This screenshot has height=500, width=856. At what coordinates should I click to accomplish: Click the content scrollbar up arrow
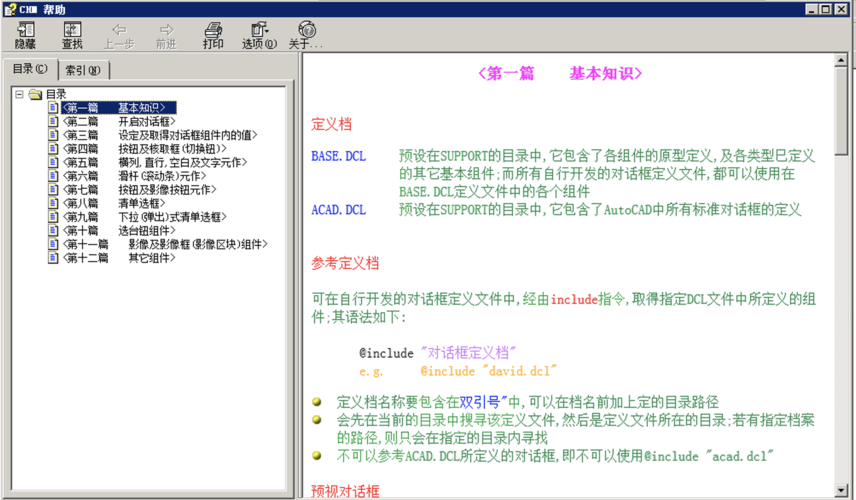(x=841, y=60)
